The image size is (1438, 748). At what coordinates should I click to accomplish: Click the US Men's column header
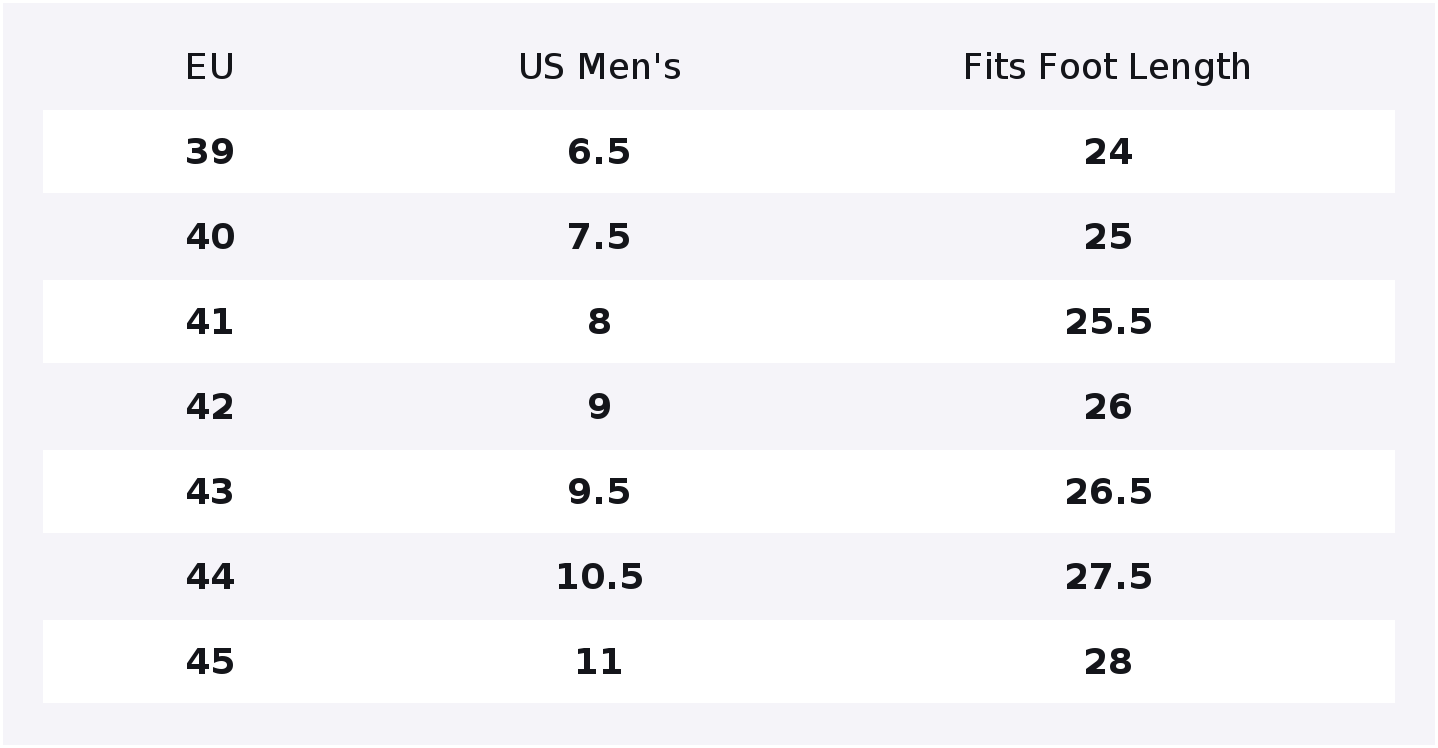[x=599, y=67]
